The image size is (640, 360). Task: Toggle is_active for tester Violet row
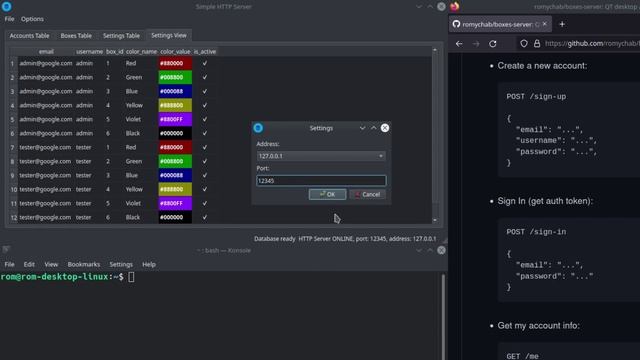click(205, 203)
